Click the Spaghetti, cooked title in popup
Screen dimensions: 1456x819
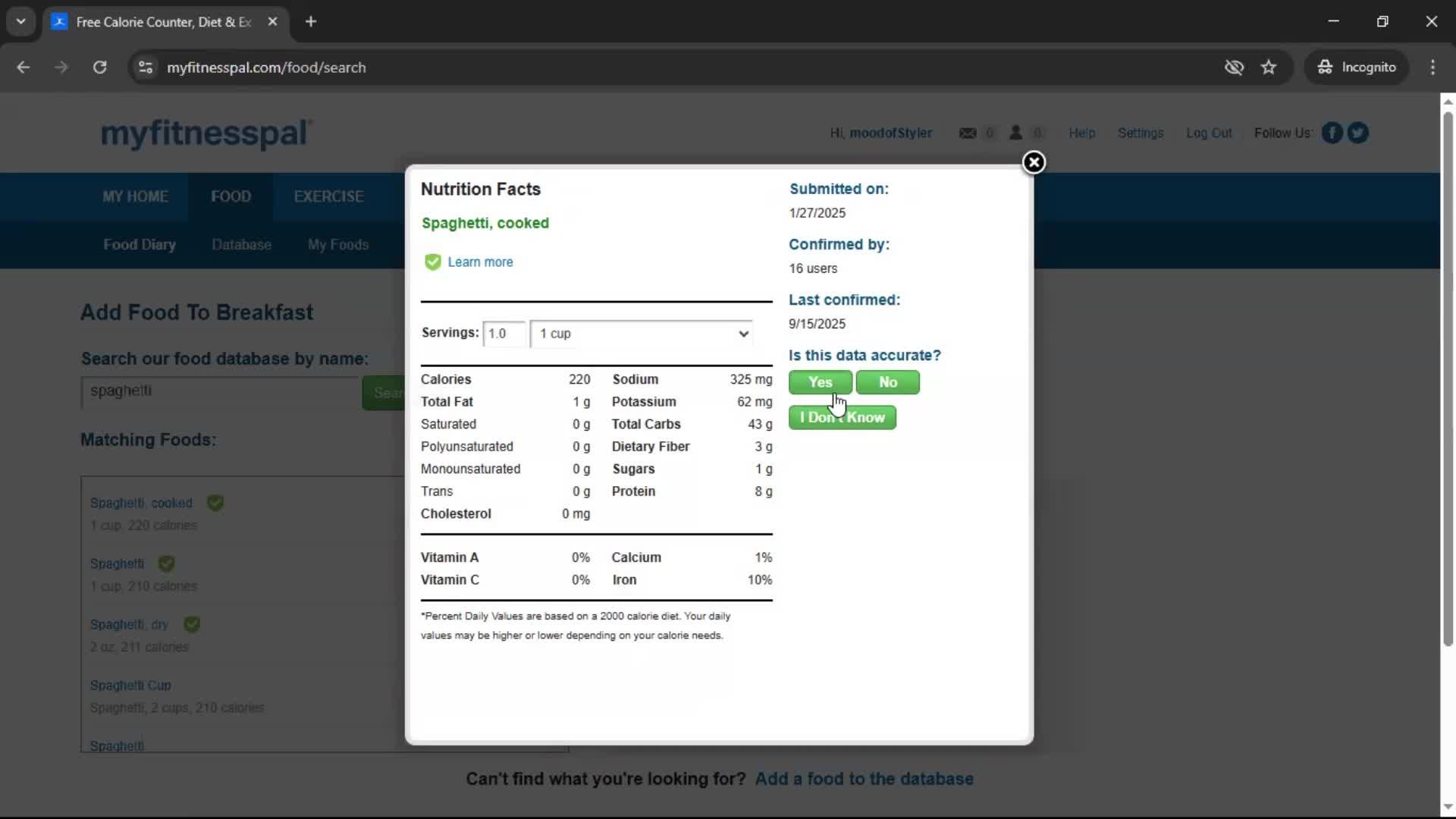click(485, 223)
